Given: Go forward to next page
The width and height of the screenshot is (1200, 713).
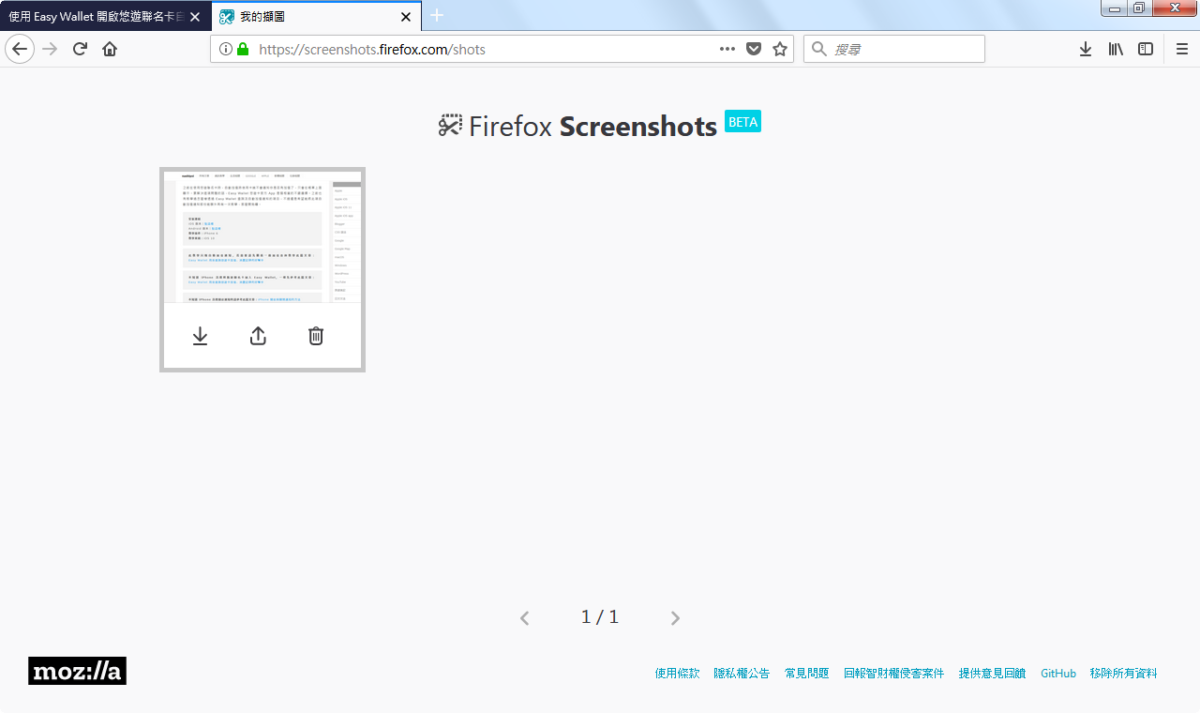Looking at the screenshot, I should (x=50, y=49).
